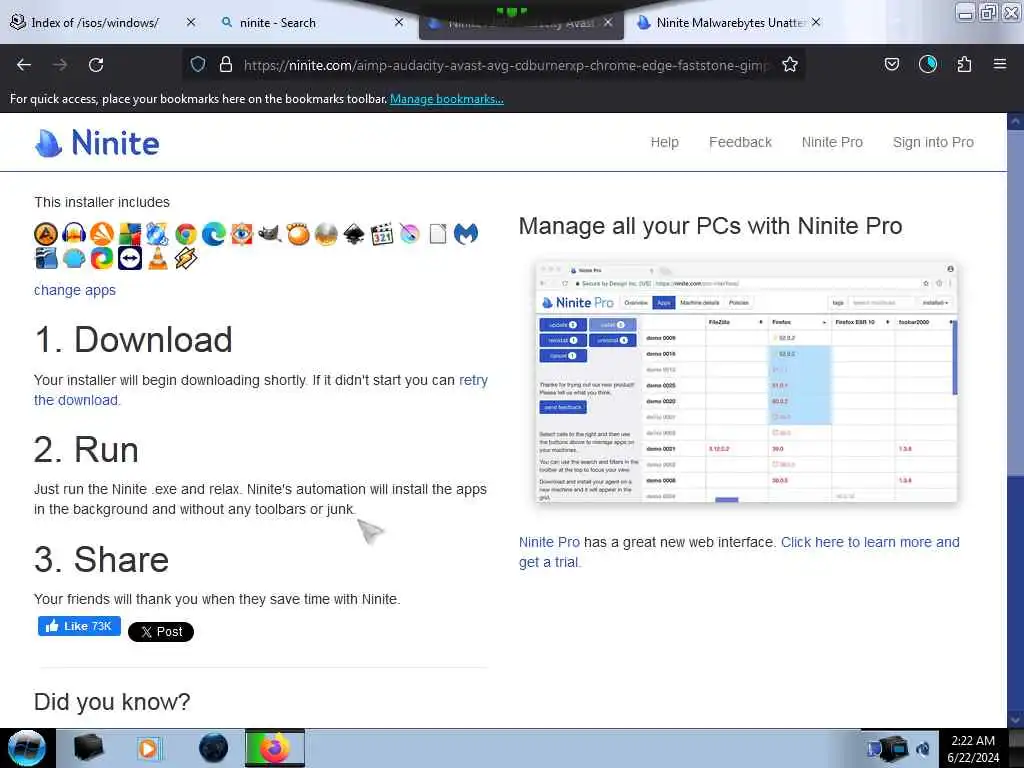The width and height of the screenshot is (1024, 768).
Task: Open Ninite Pro from header
Action: pyautogui.click(x=832, y=142)
